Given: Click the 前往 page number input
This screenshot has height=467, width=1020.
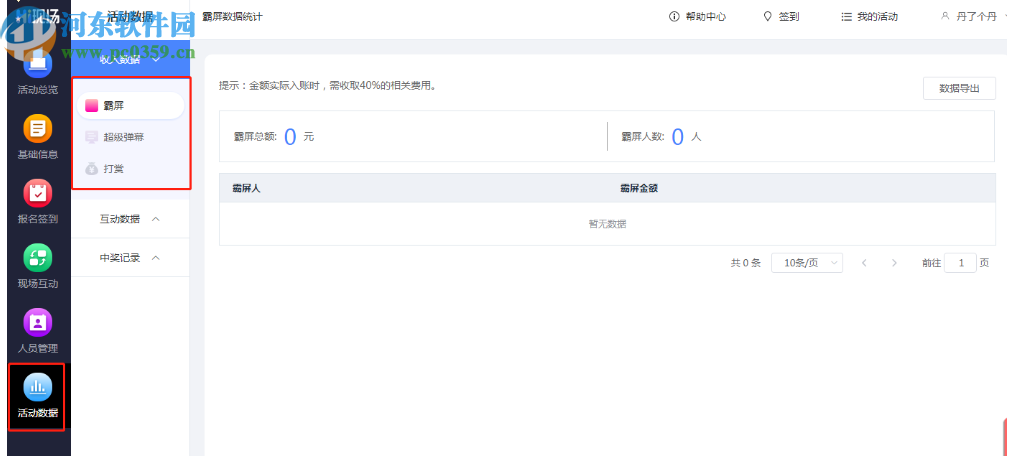Looking at the screenshot, I should pos(960,263).
